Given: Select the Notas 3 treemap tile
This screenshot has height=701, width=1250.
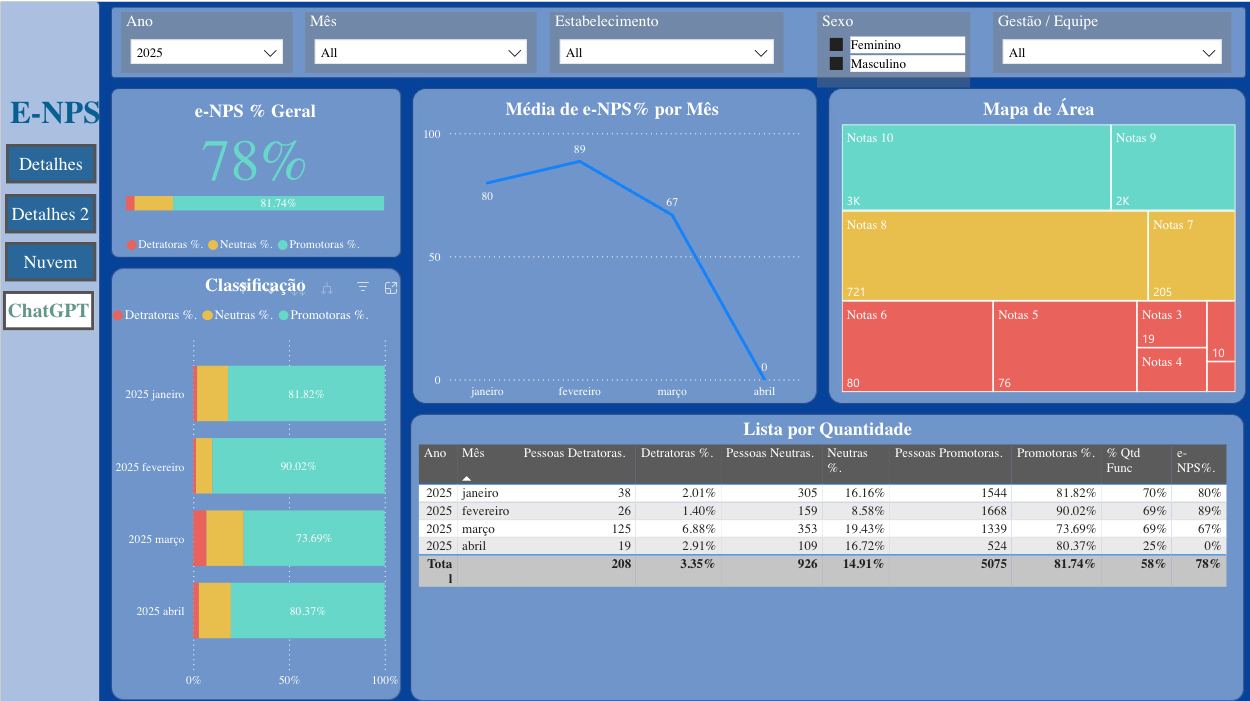Looking at the screenshot, I should tap(1172, 325).
